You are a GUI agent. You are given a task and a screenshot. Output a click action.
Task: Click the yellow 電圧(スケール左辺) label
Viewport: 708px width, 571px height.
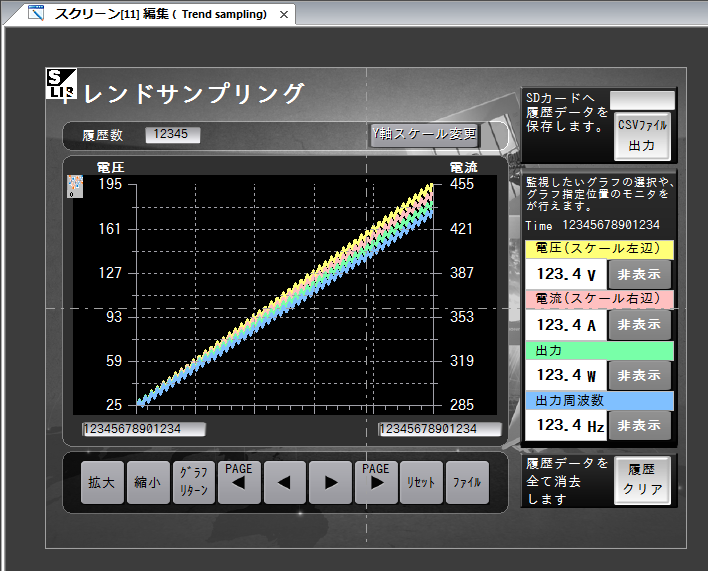pyautogui.click(x=598, y=249)
